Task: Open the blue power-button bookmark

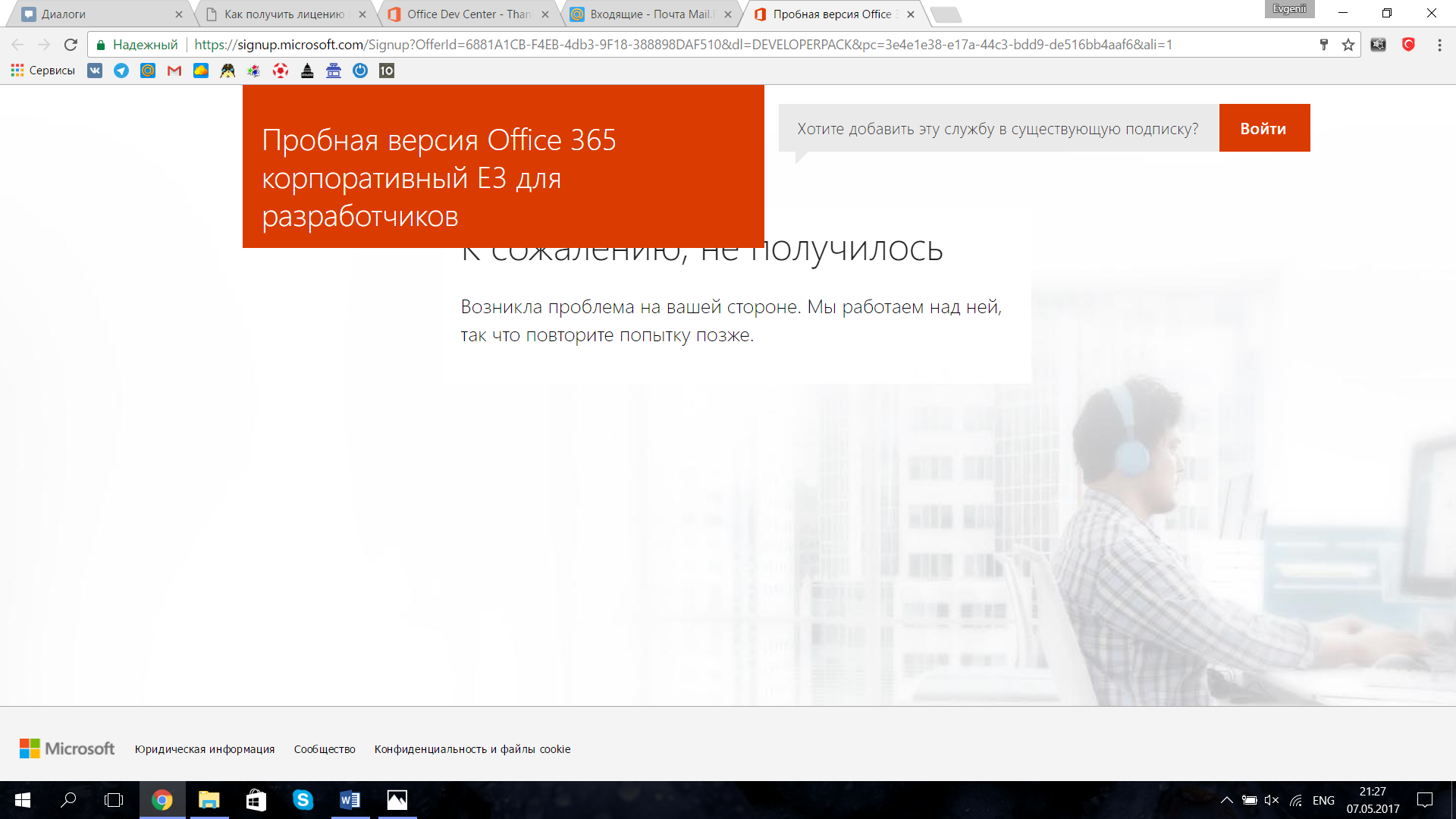Action: click(360, 71)
